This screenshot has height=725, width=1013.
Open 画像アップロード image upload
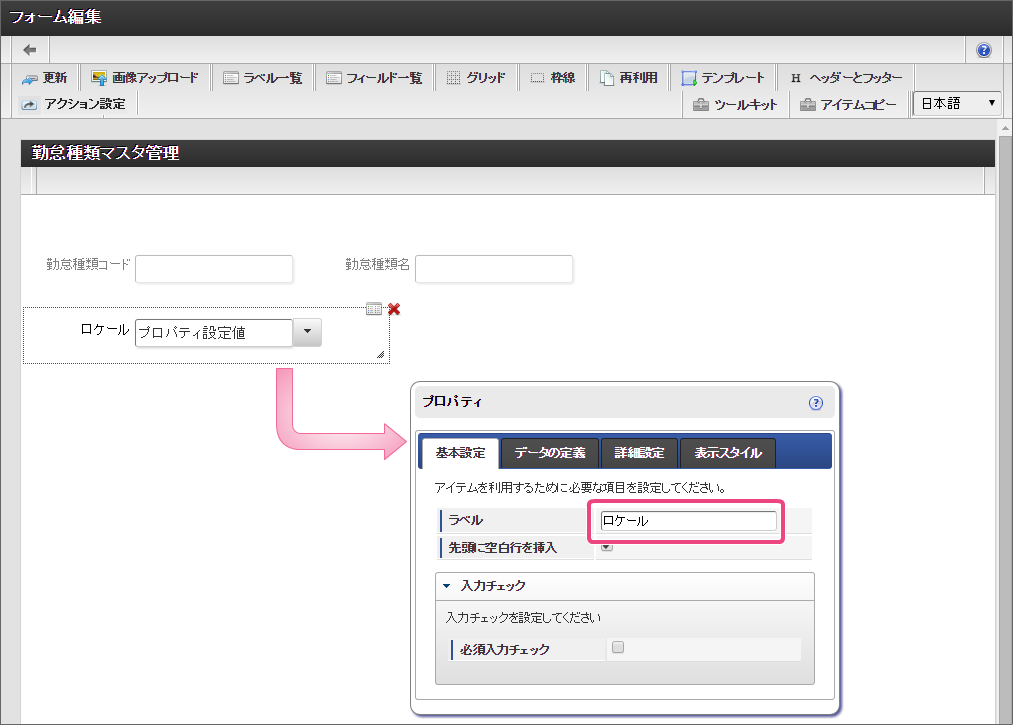tap(144, 78)
